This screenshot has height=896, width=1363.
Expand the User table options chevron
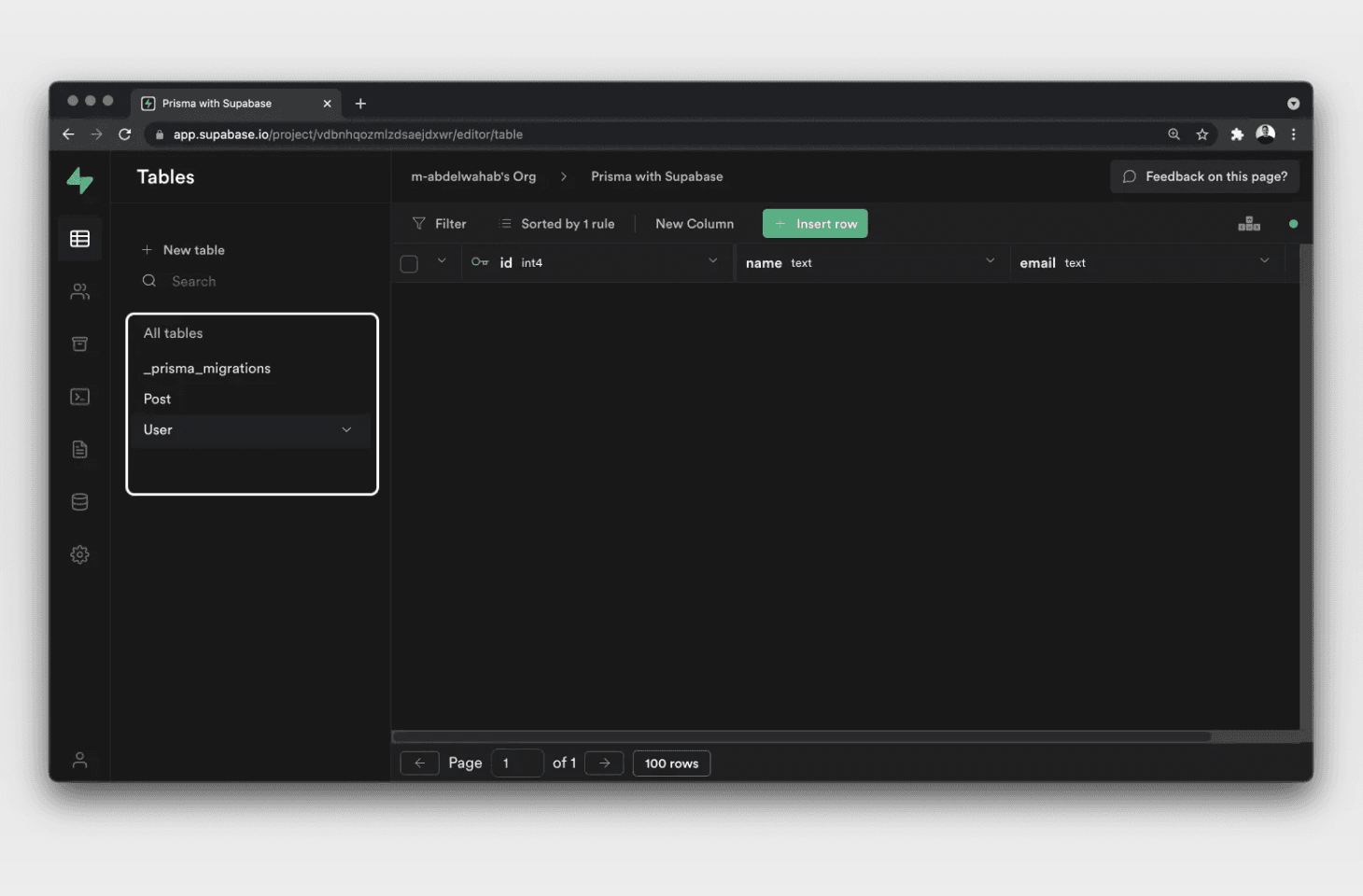pyautogui.click(x=346, y=429)
